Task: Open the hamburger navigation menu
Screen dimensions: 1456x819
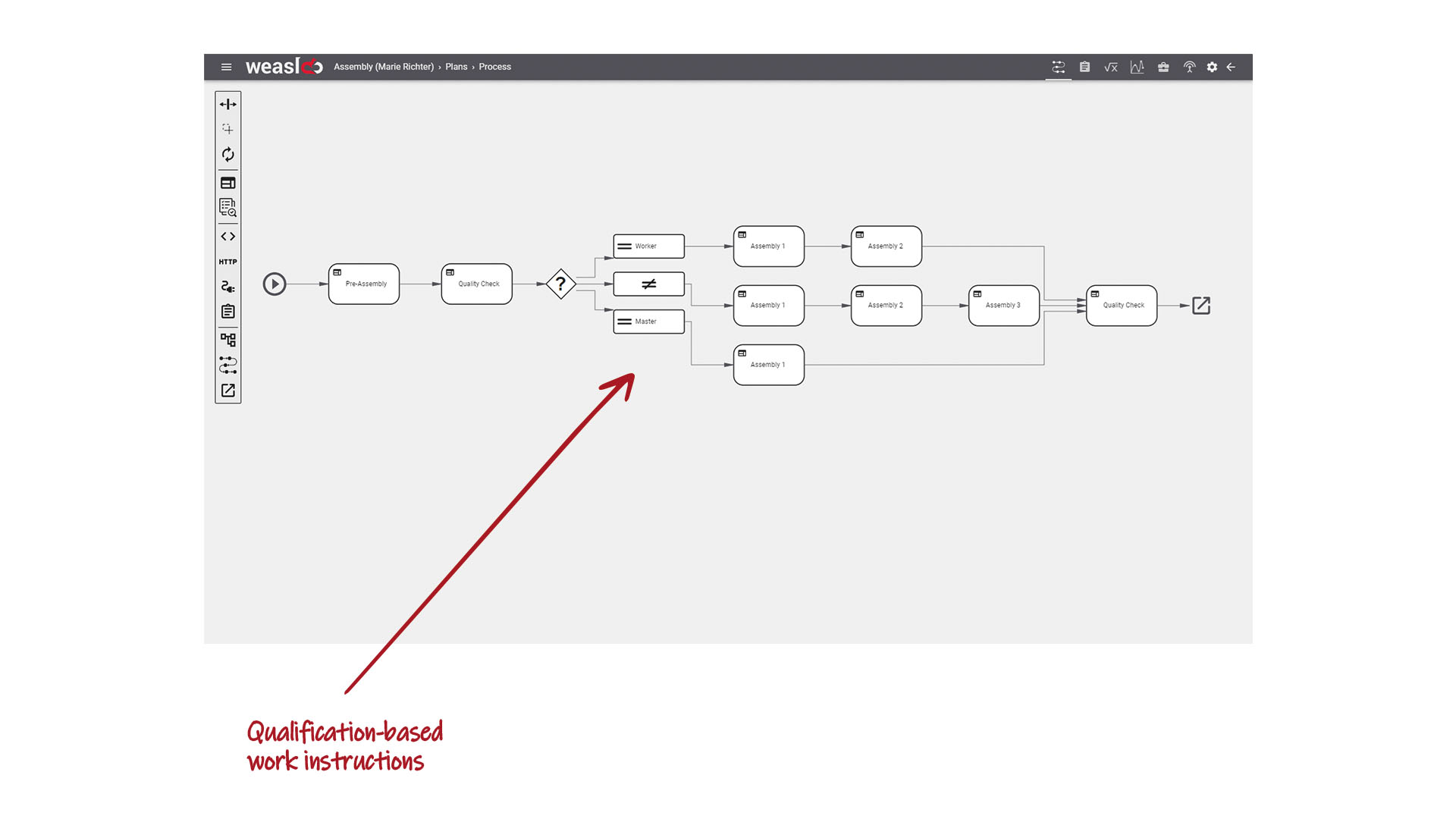Action: tap(226, 67)
